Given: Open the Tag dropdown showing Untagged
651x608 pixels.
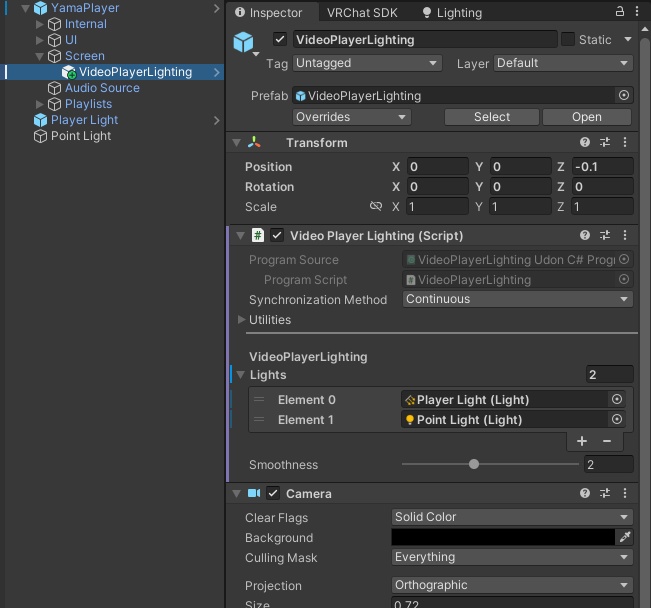Looking at the screenshot, I should point(367,63).
